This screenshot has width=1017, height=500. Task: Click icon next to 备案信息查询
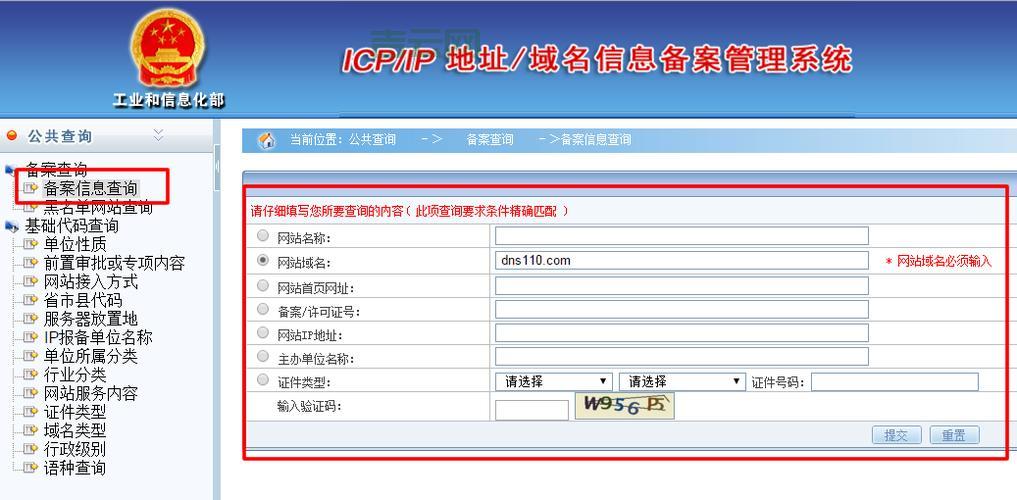30,189
